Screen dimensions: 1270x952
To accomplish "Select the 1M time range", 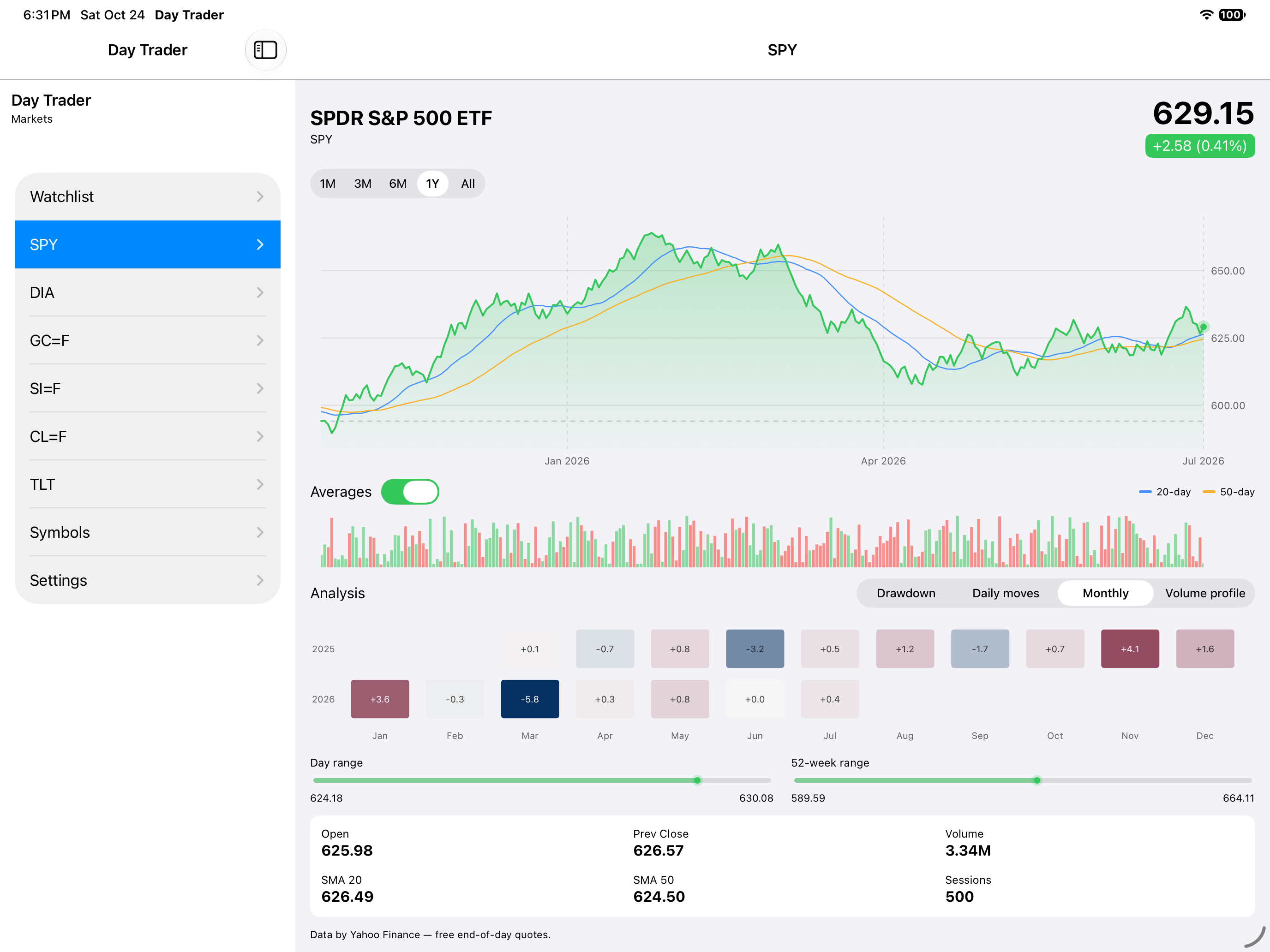I will click(x=327, y=184).
